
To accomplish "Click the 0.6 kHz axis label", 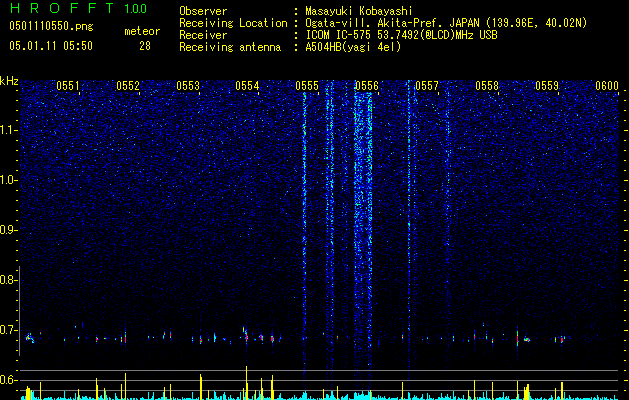I will tap(9, 380).
